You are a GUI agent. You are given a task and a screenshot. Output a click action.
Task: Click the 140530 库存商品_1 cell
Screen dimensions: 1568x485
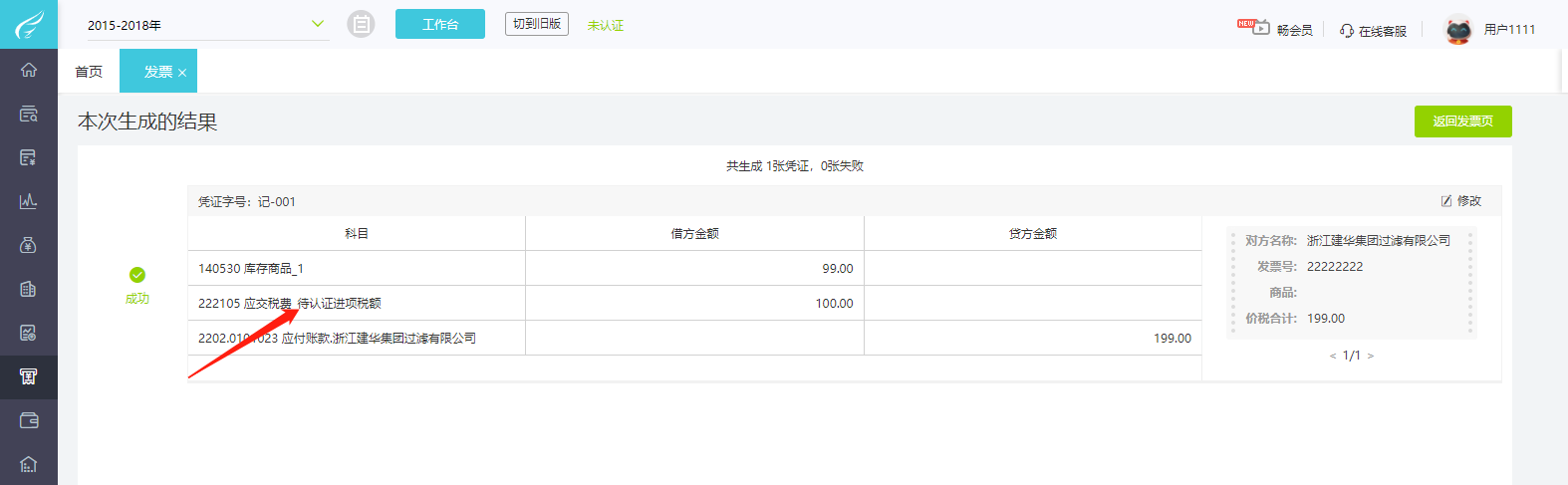pyautogui.click(x=357, y=268)
